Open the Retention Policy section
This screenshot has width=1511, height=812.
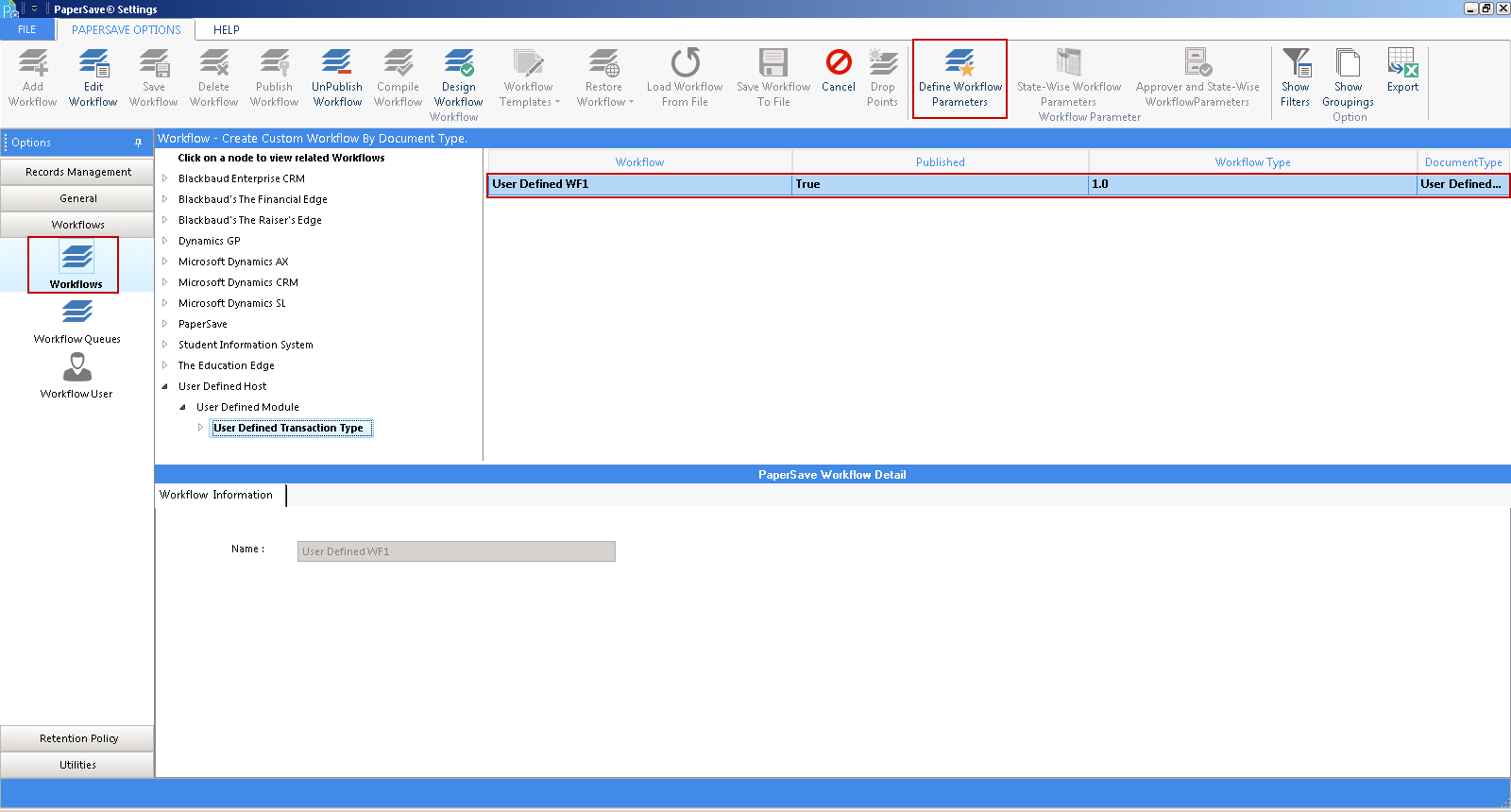click(77, 738)
